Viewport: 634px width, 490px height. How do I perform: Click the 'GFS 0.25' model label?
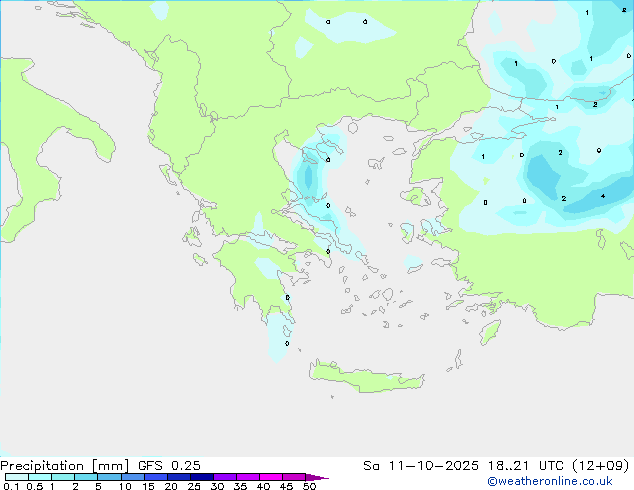[x=169, y=466]
